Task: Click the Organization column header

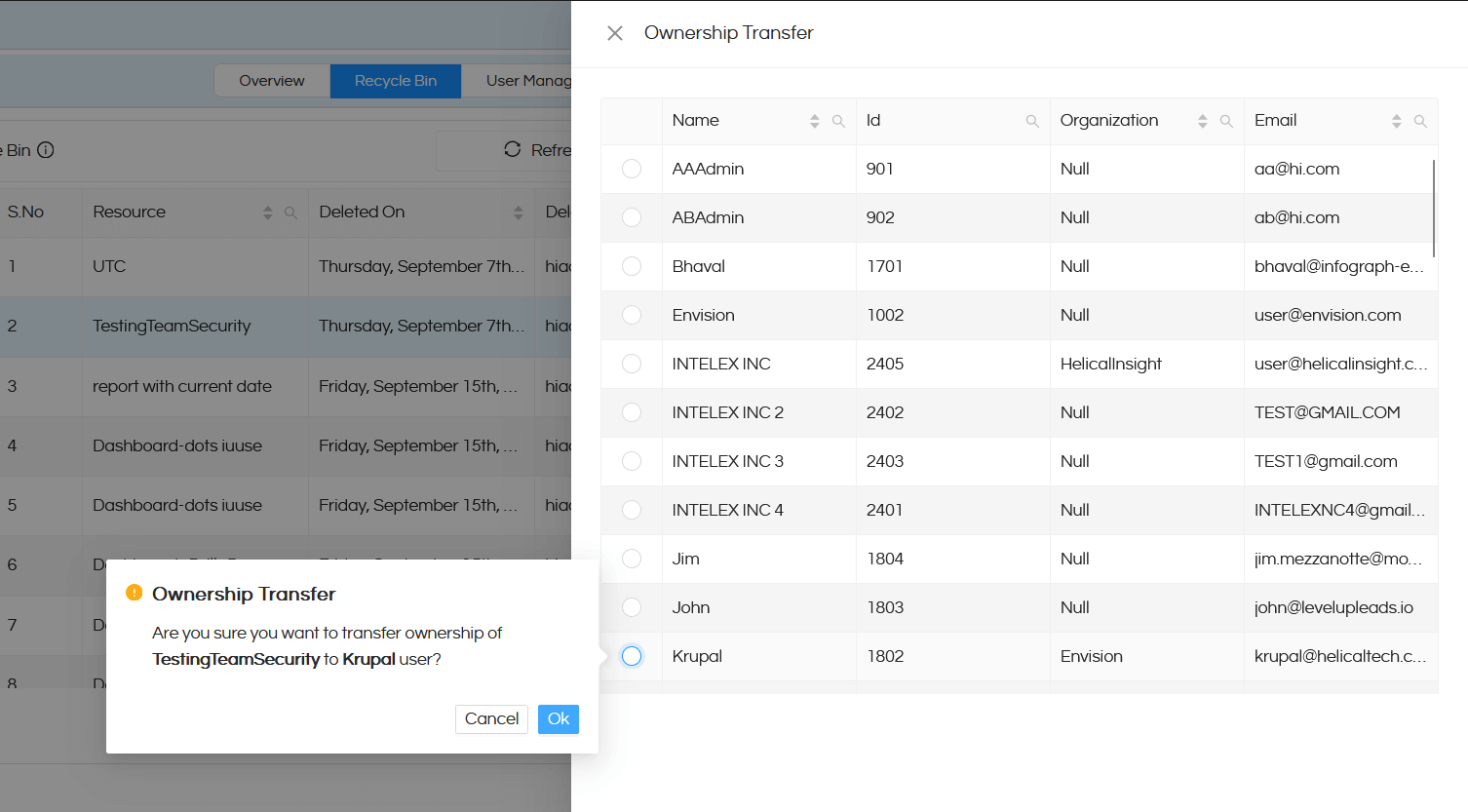Action: point(1147,121)
